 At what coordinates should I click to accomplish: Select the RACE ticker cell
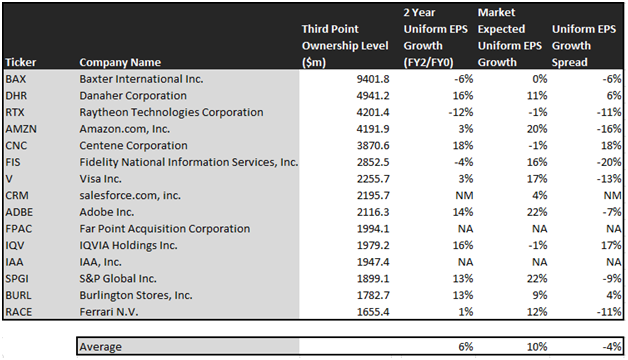tap(19, 312)
